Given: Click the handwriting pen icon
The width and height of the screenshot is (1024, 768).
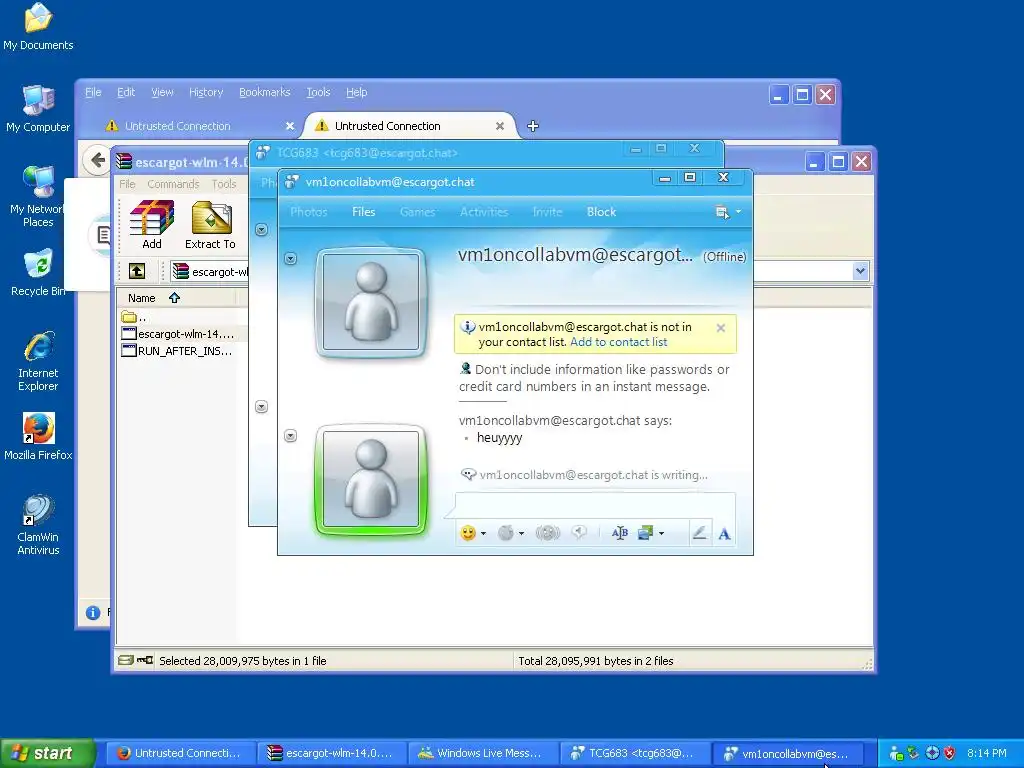Looking at the screenshot, I should point(699,533).
